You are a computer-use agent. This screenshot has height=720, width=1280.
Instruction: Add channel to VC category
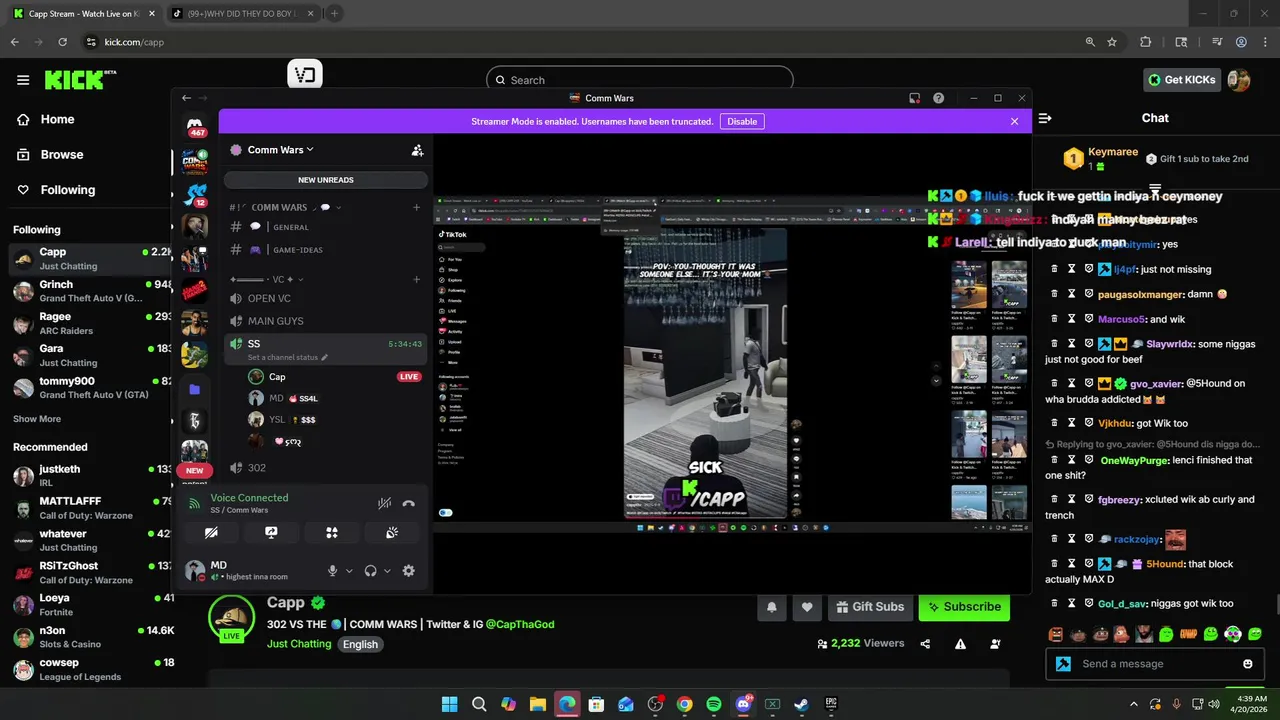pyautogui.click(x=417, y=279)
